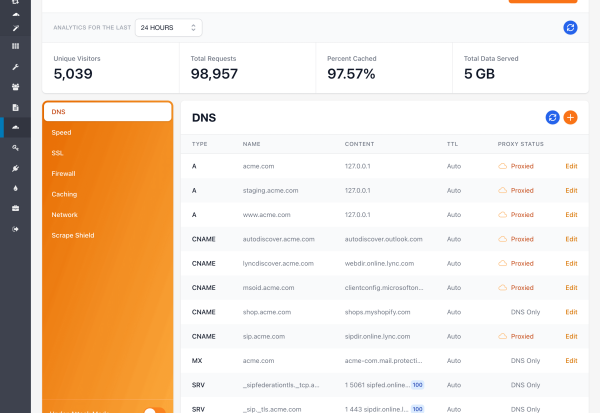Click content shops.myshopify.com
Image resolution: width=600 pixels, height=413 pixels.
click(x=377, y=312)
